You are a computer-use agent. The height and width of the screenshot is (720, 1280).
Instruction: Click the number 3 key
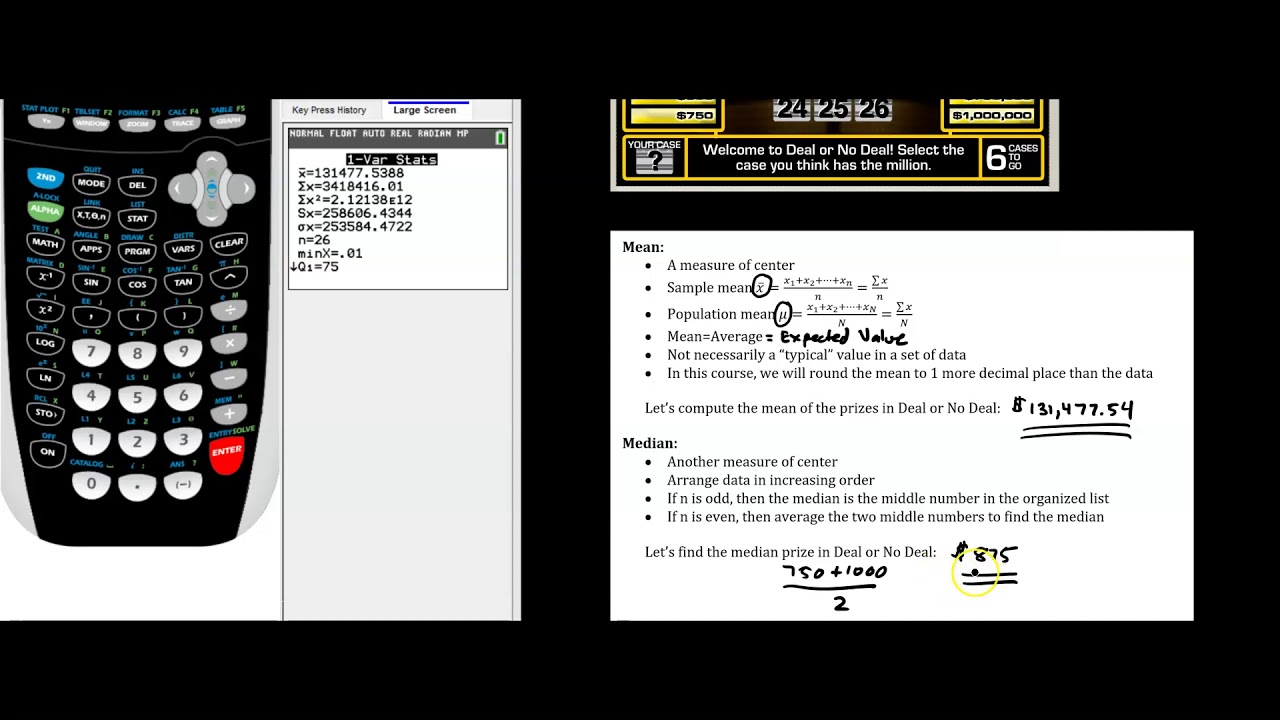pos(183,440)
